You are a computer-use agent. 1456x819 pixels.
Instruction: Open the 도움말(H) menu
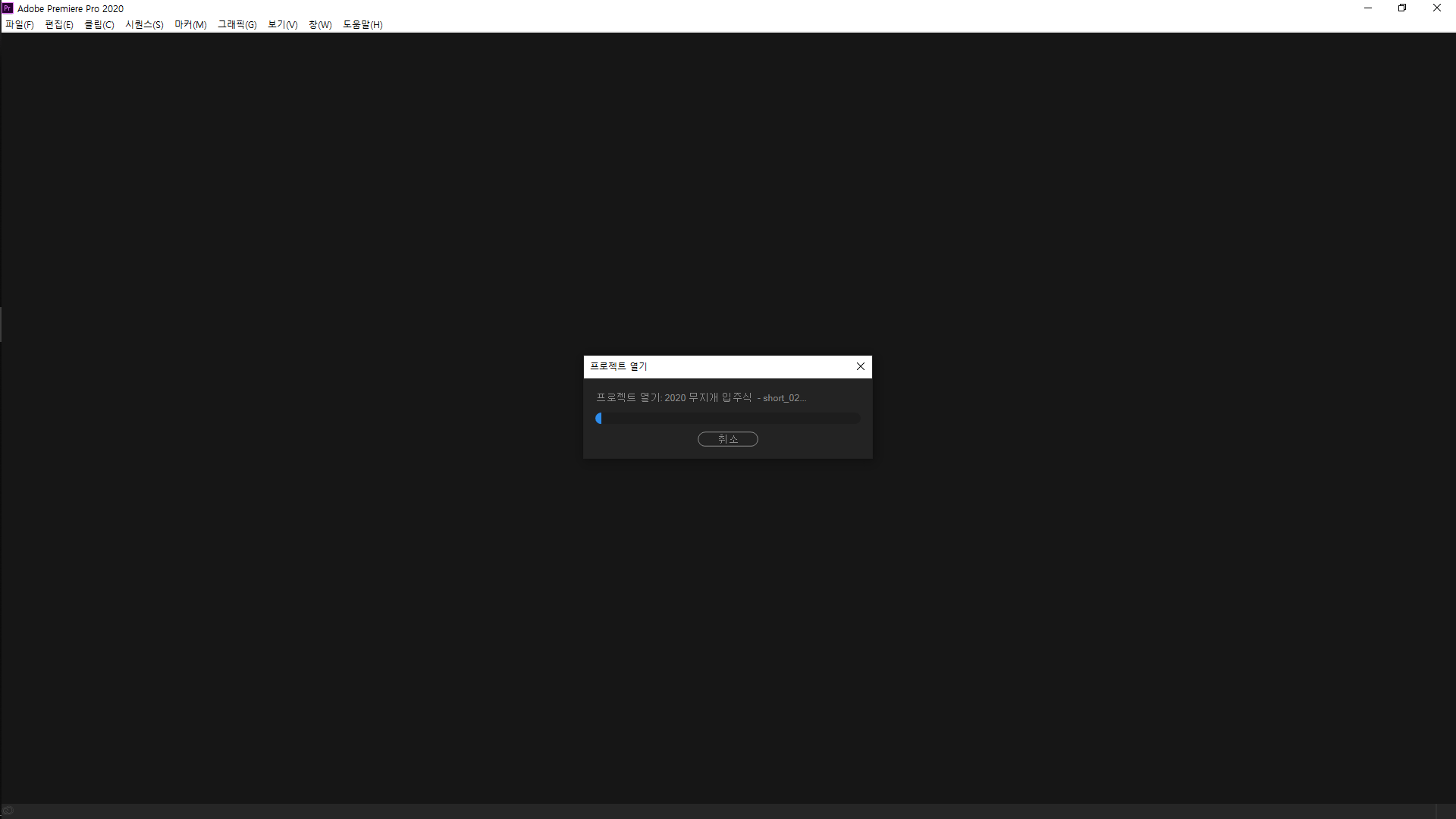(362, 24)
